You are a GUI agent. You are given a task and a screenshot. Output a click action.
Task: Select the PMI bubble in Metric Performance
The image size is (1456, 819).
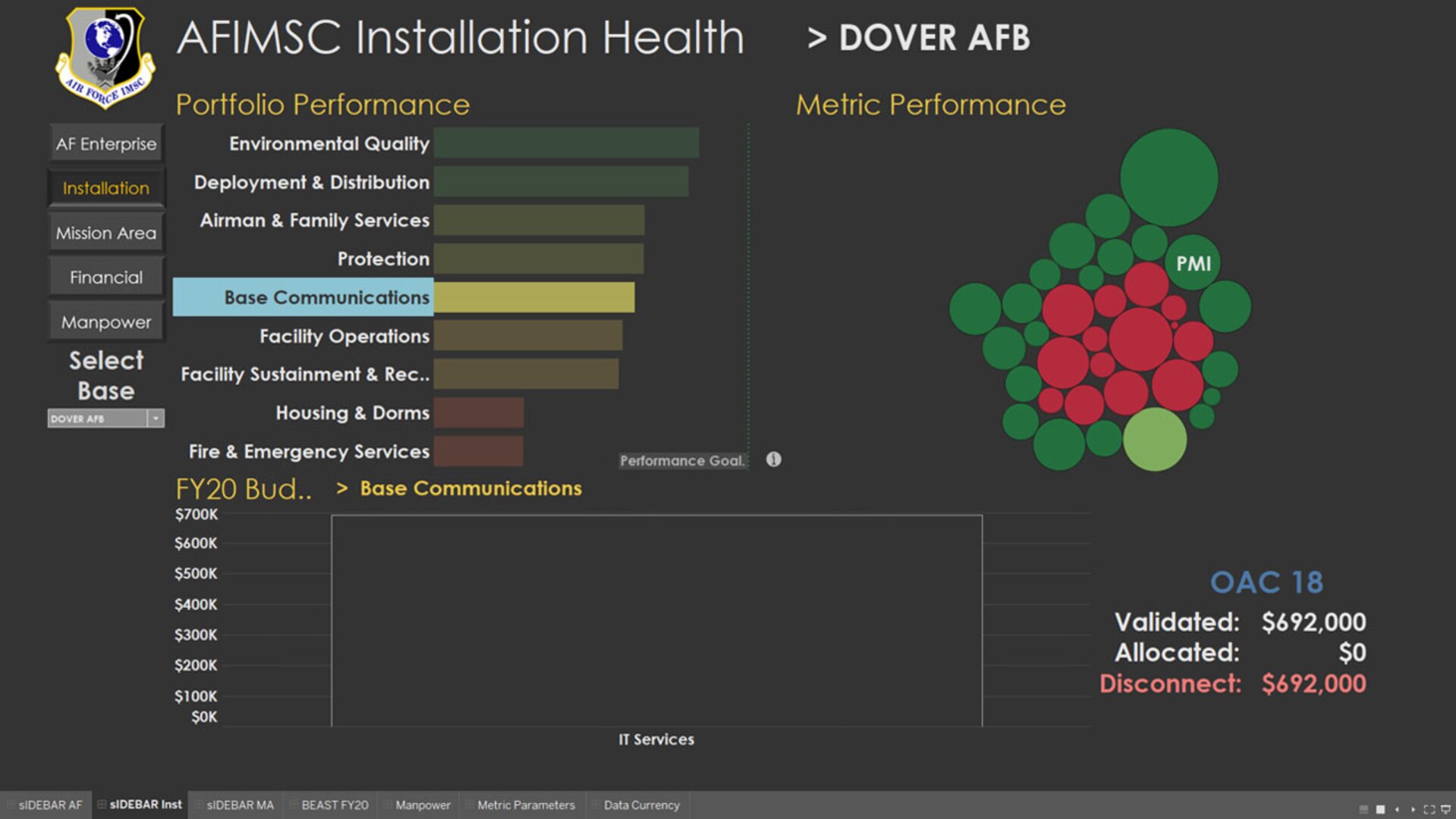click(1193, 265)
